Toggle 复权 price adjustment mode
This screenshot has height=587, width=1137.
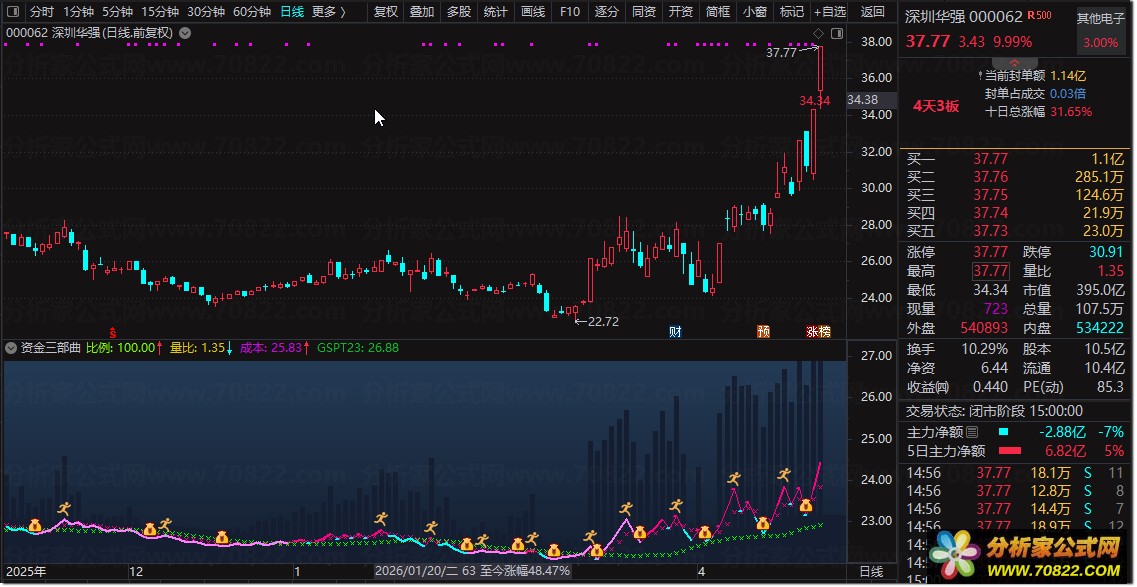(385, 12)
